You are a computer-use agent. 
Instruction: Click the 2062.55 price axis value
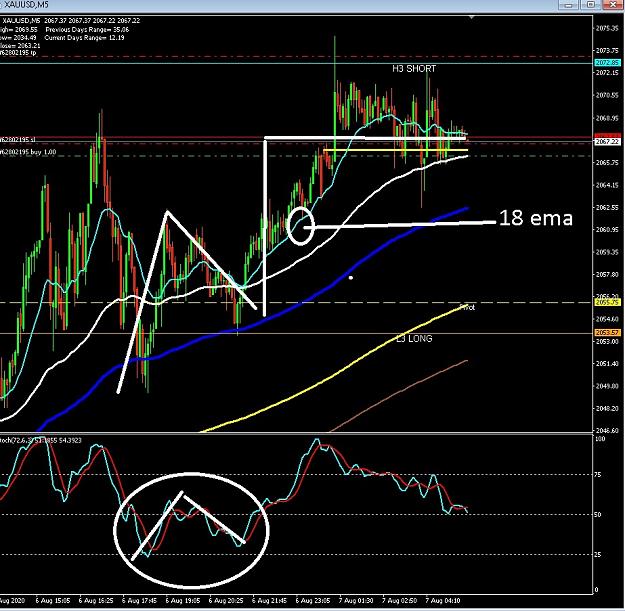coord(607,207)
